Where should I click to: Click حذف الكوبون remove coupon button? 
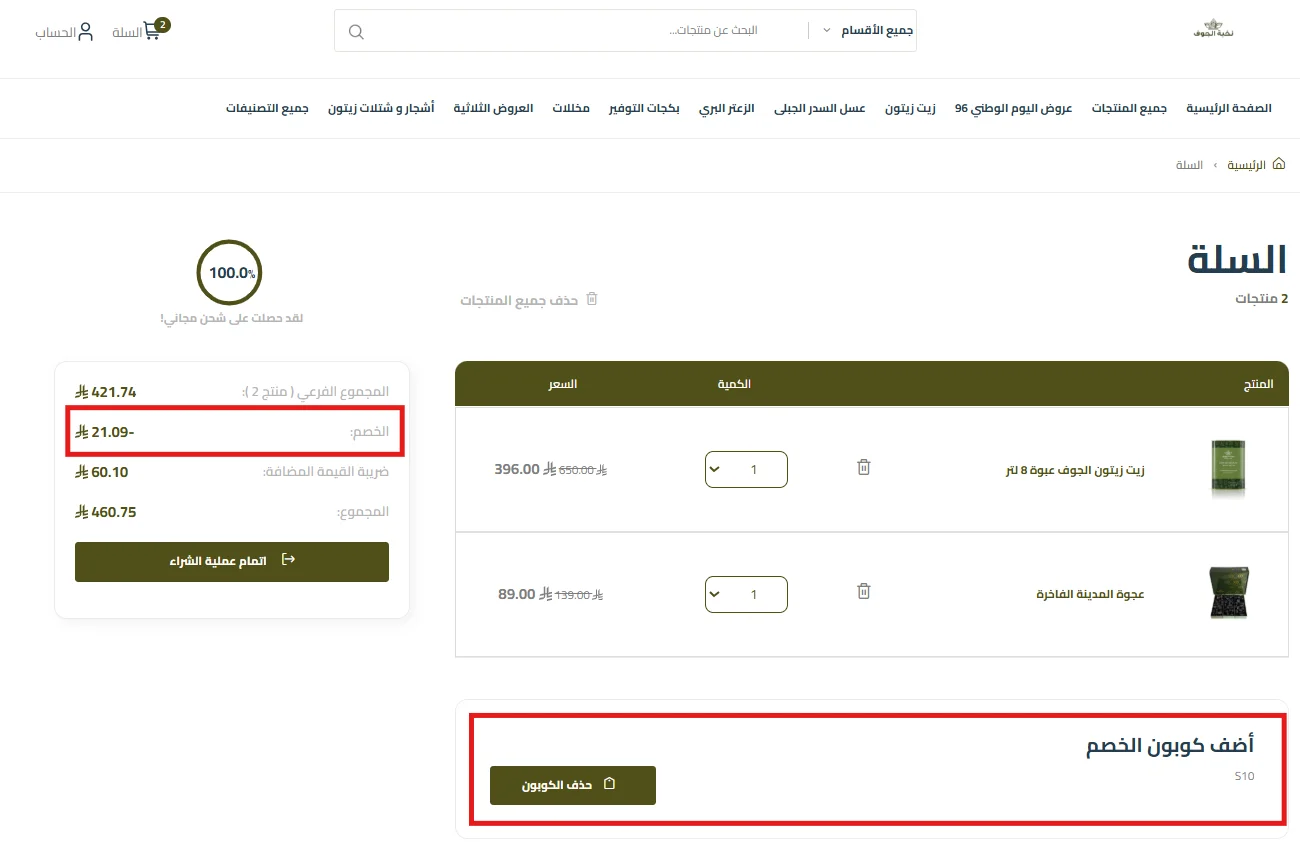(x=573, y=785)
